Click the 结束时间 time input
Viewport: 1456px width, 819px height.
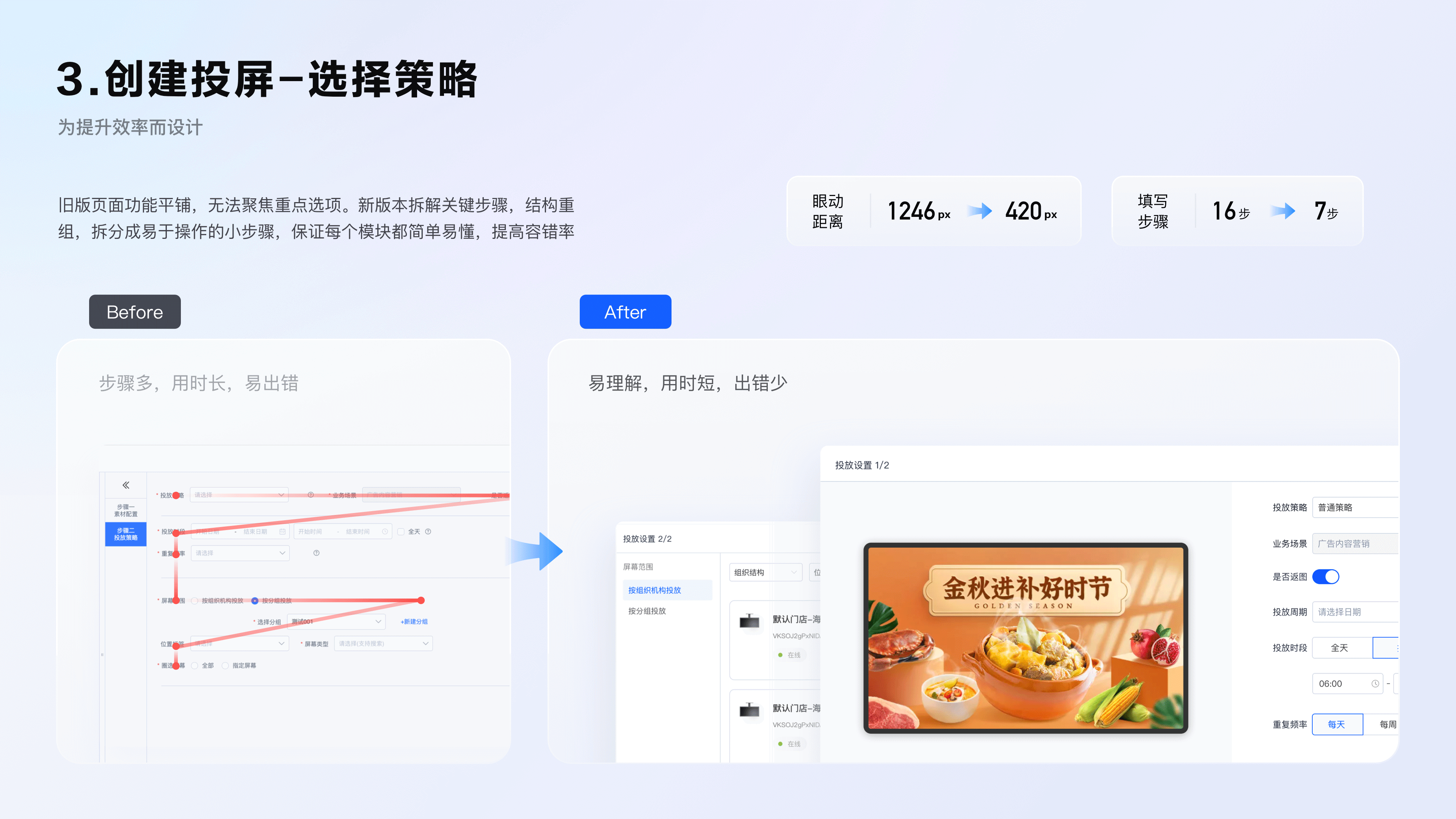[x=357, y=531]
